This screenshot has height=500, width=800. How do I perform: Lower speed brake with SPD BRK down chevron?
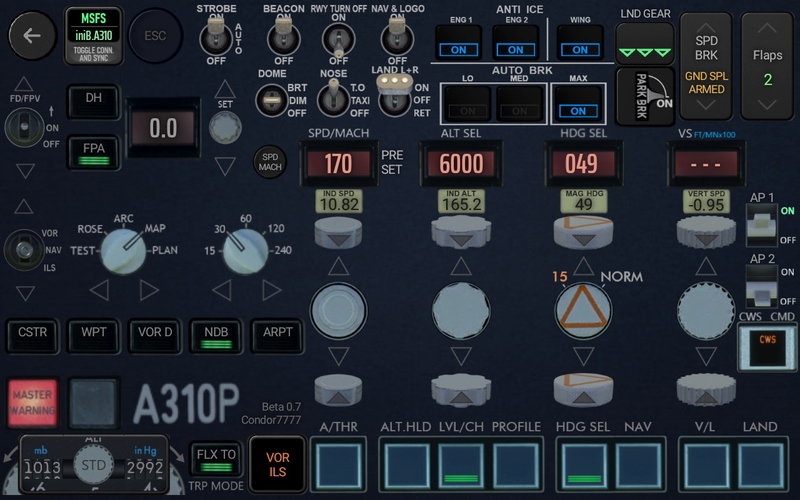[x=706, y=105]
